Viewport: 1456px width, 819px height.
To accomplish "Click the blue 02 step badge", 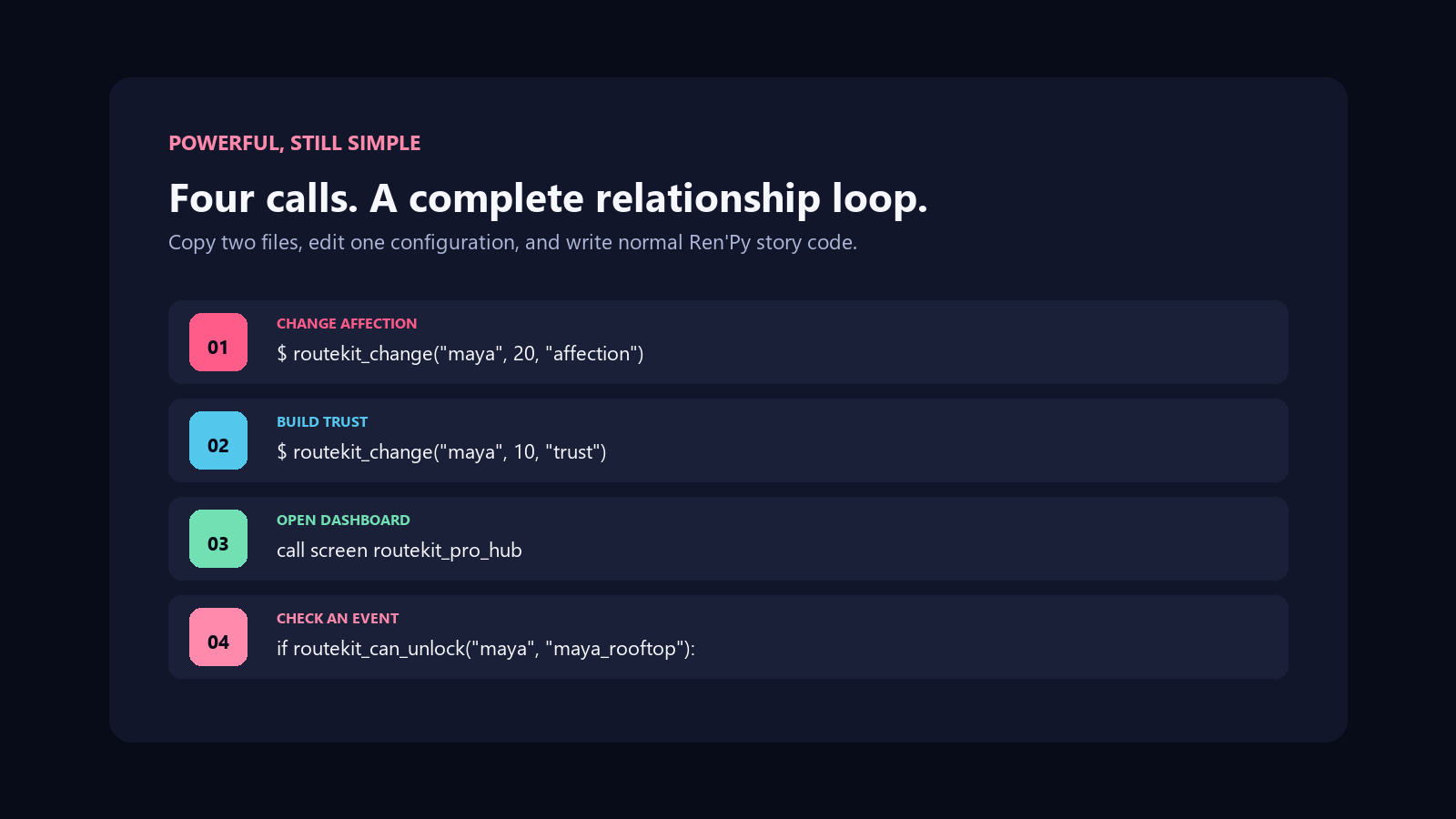I will tap(218, 440).
